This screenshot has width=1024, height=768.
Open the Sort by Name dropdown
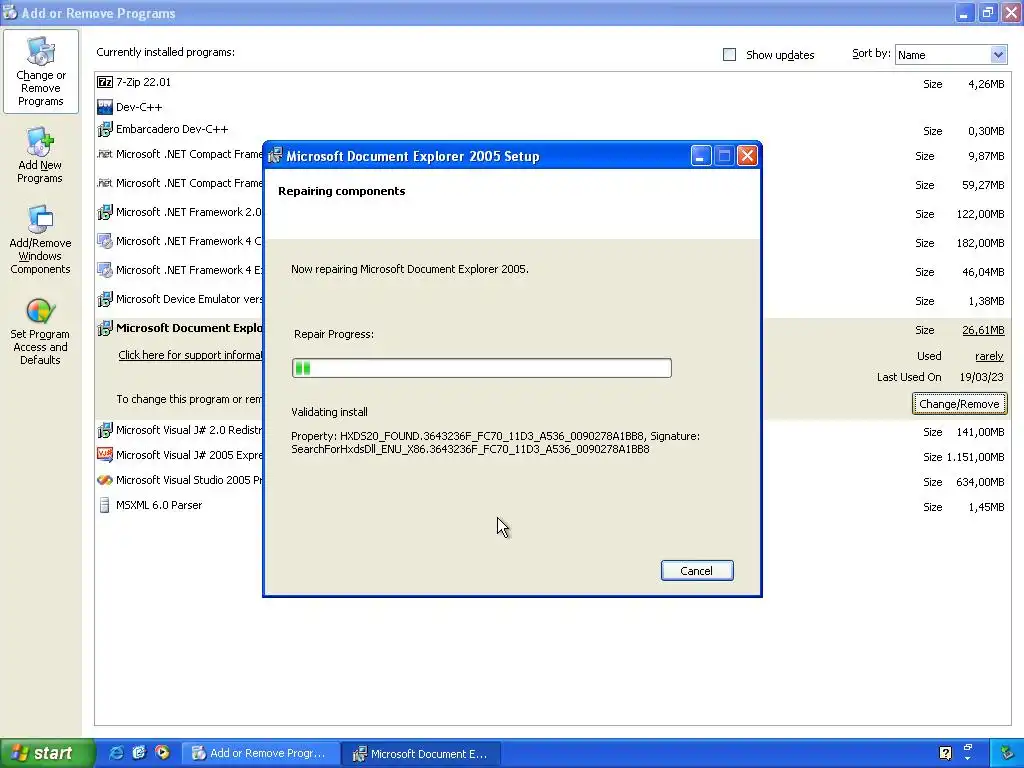(951, 55)
